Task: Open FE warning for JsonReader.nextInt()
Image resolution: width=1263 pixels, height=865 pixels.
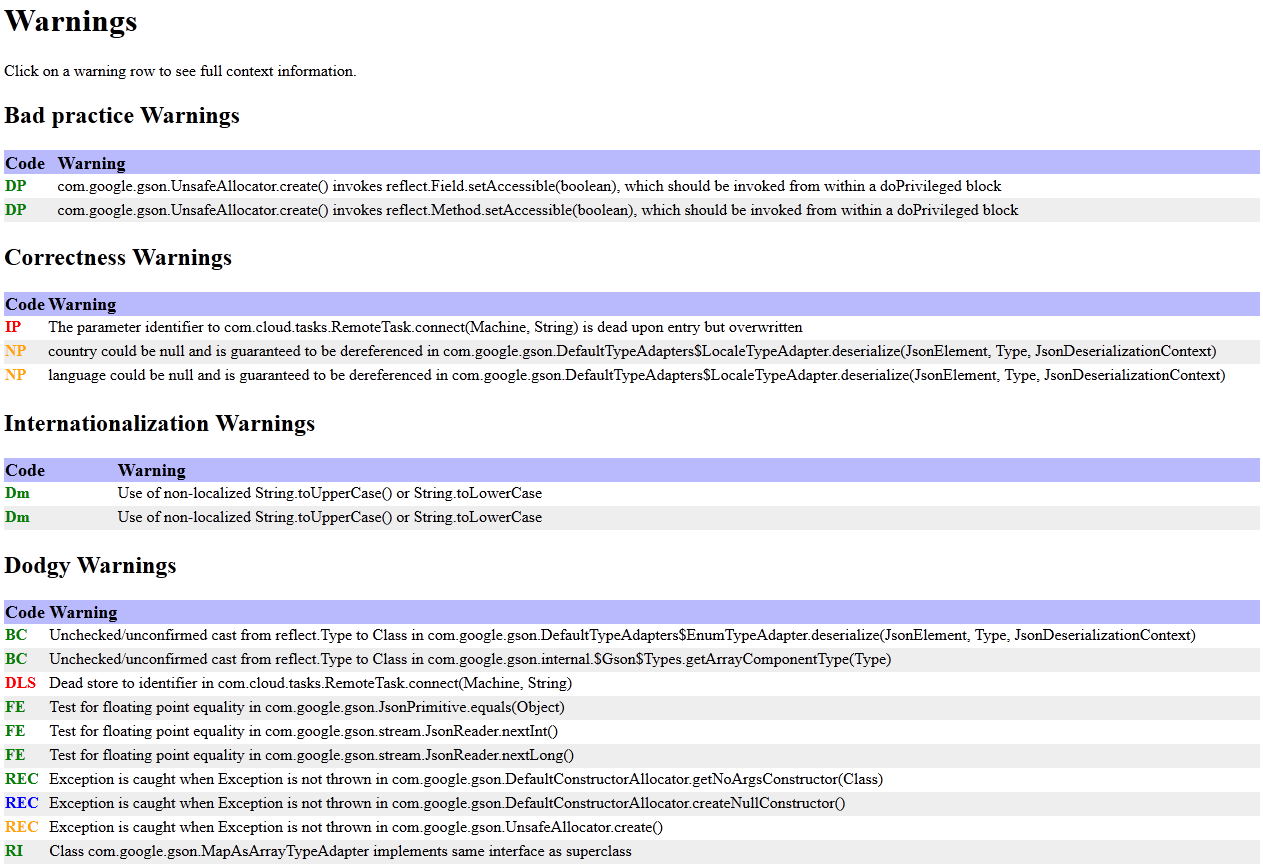Action: pos(631,731)
